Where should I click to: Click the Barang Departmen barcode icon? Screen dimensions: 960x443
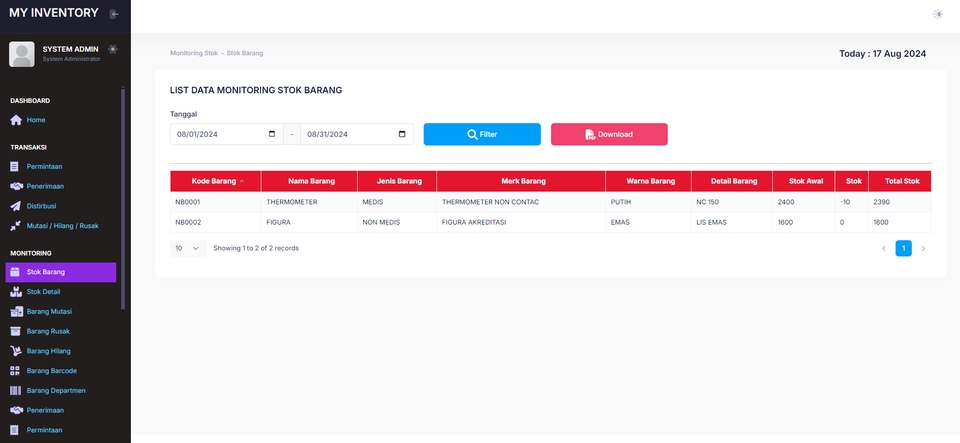(x=15, y=390)
